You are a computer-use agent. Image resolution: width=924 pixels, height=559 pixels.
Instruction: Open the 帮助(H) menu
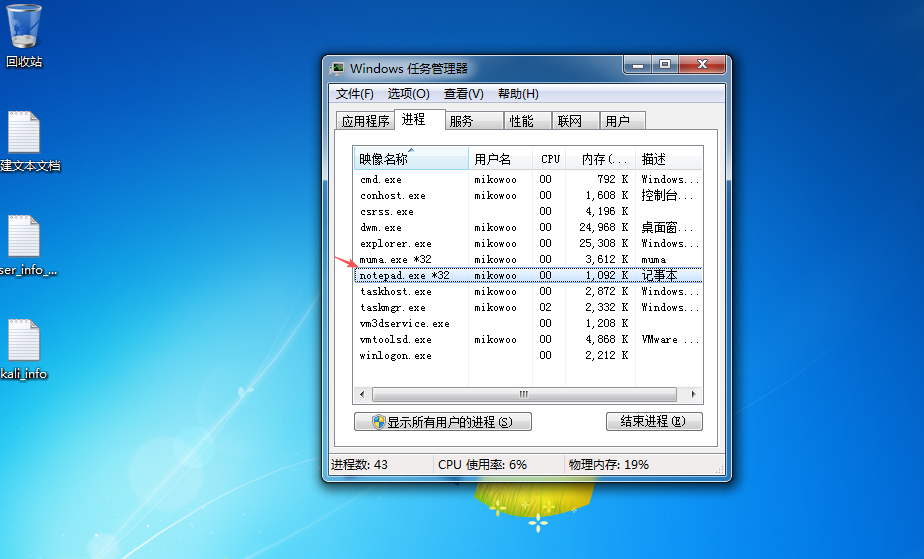518,94
